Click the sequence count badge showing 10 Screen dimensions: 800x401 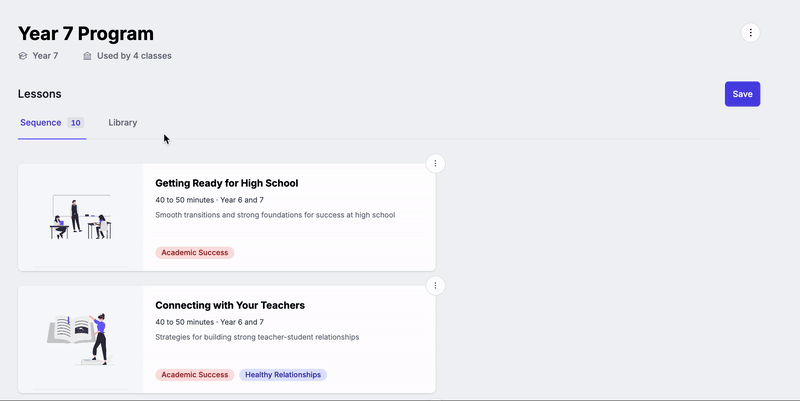[x=76, y=122]
